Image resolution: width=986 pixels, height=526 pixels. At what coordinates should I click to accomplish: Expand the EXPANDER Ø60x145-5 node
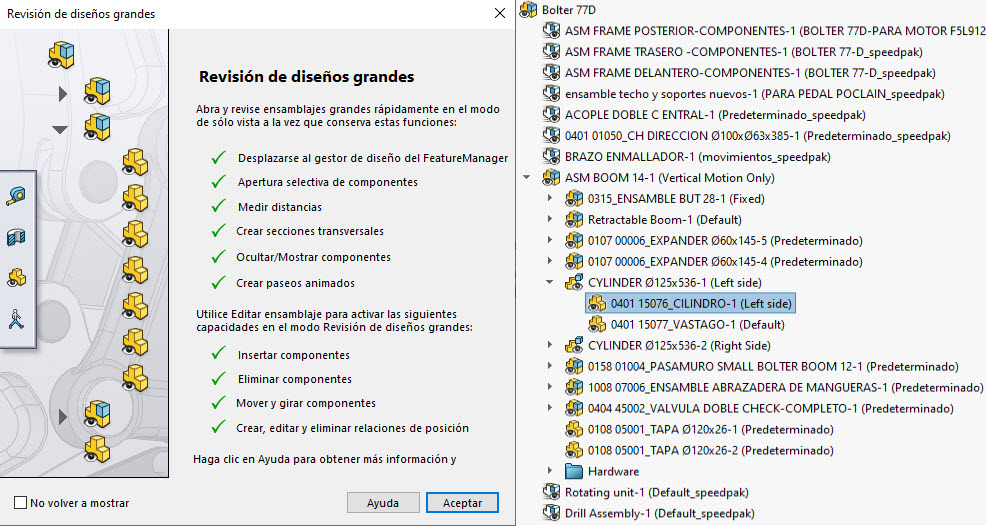tap(550, 240)
